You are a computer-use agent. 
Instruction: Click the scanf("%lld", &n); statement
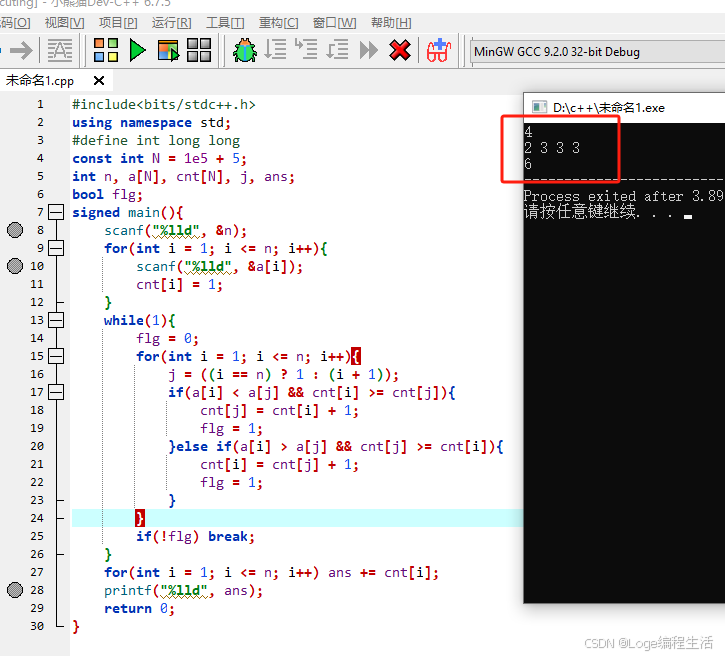[x=176, y=230]
